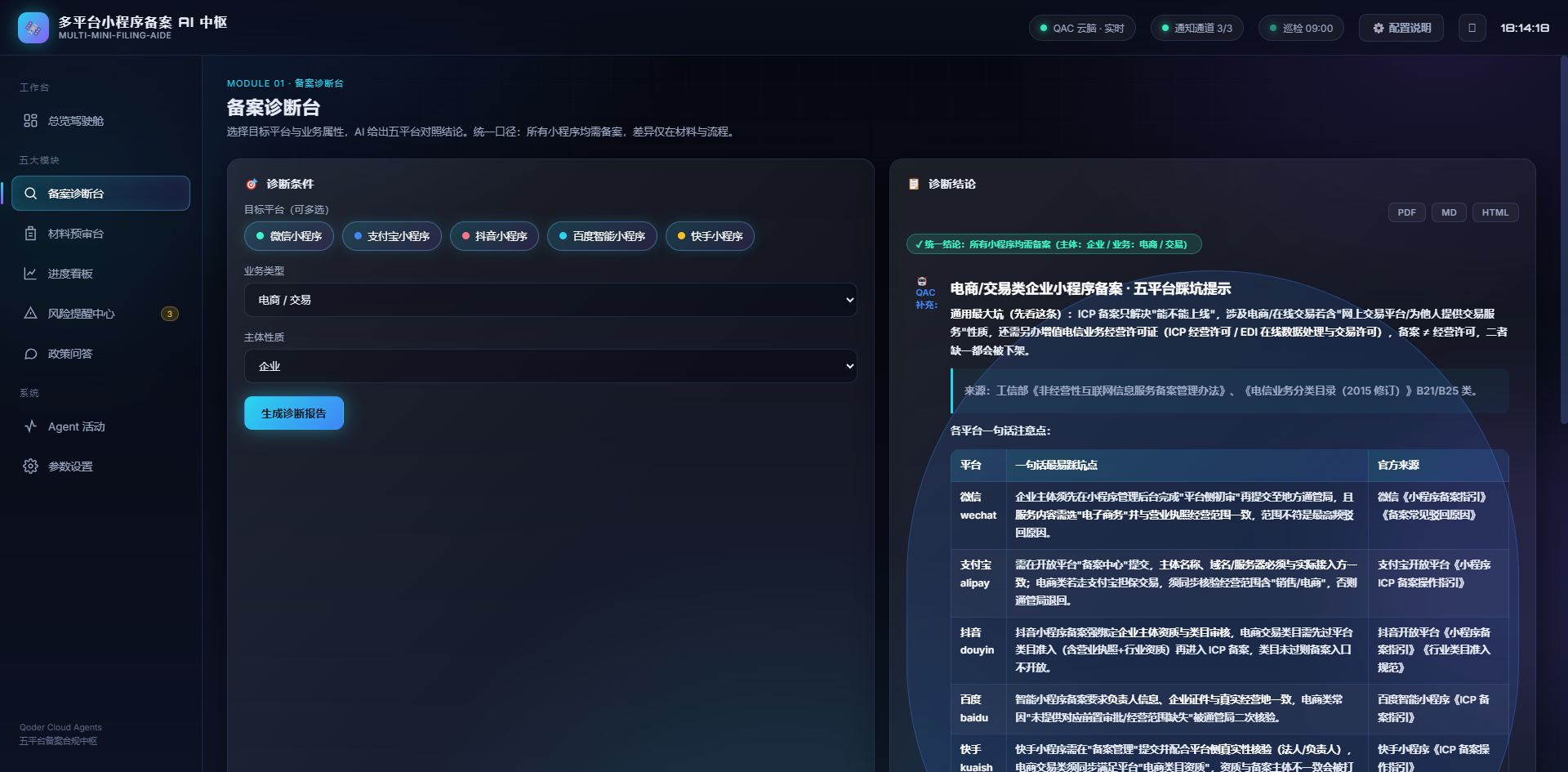Viewport: 1568px width, 772px height.
Task: Click the gear icon in 配置说明
Action: coord(1379,28)
